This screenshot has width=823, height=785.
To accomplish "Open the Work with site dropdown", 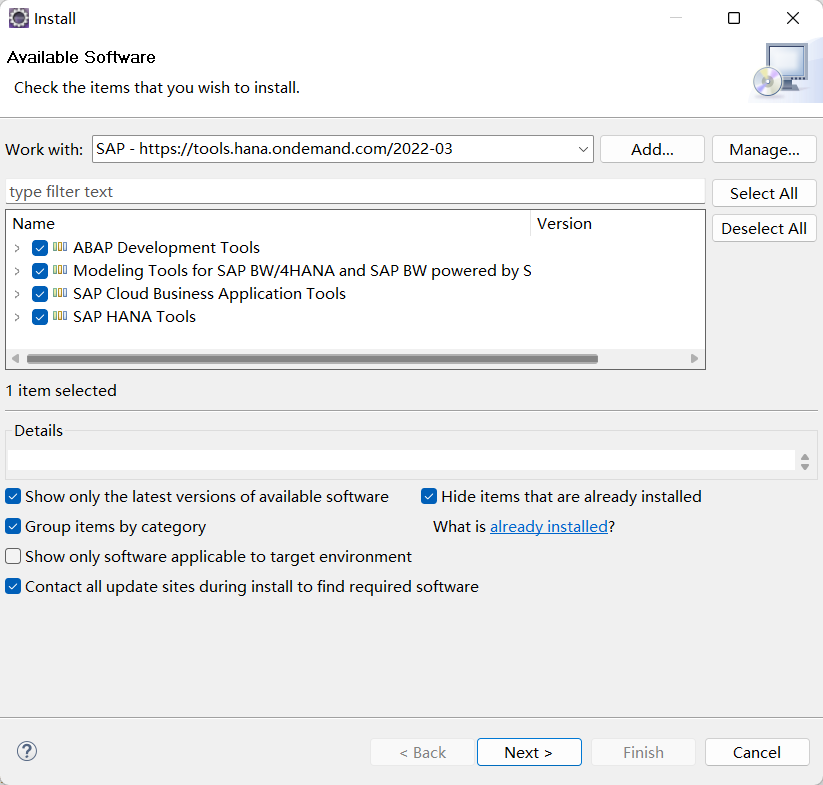I will tap(583, 149).
